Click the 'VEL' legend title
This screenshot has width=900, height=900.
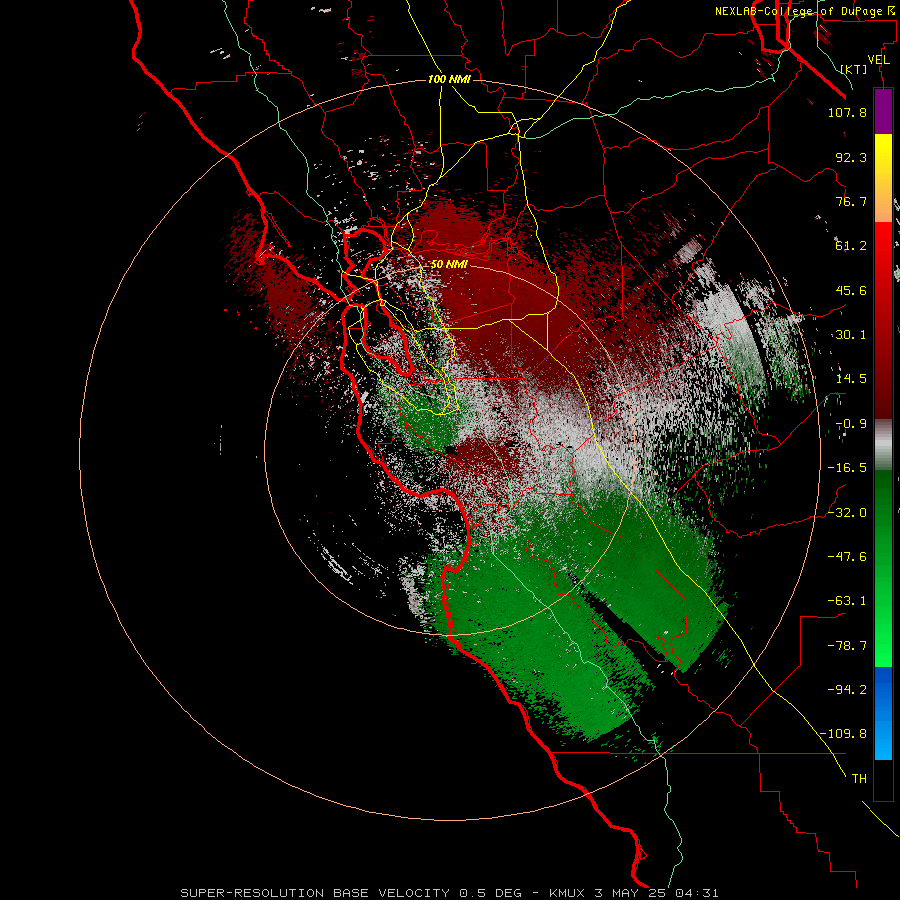click(878, 60)
